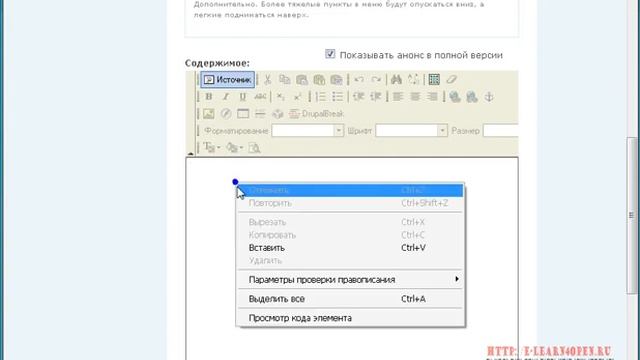Insert a bulleted list
The height and width of the screenshot is (360, 640).
338,97
